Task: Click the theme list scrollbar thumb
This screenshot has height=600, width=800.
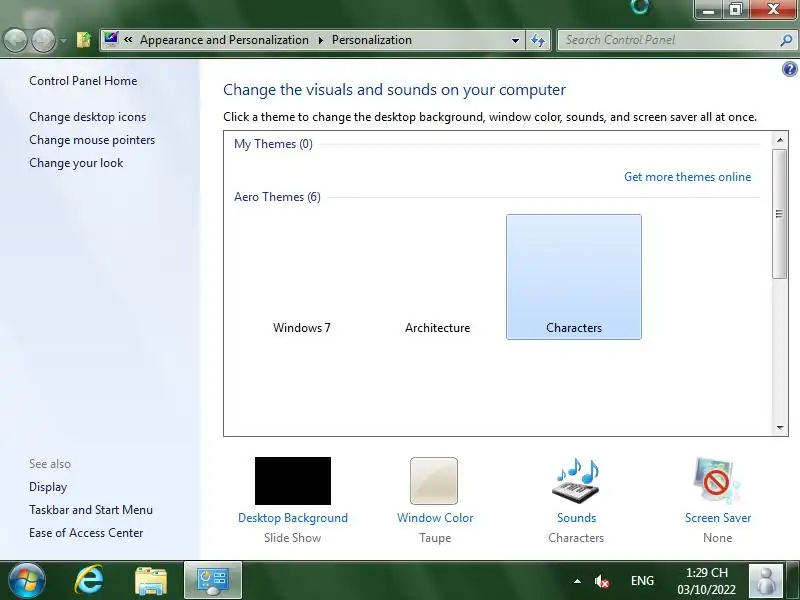Action: coord(780,214)
